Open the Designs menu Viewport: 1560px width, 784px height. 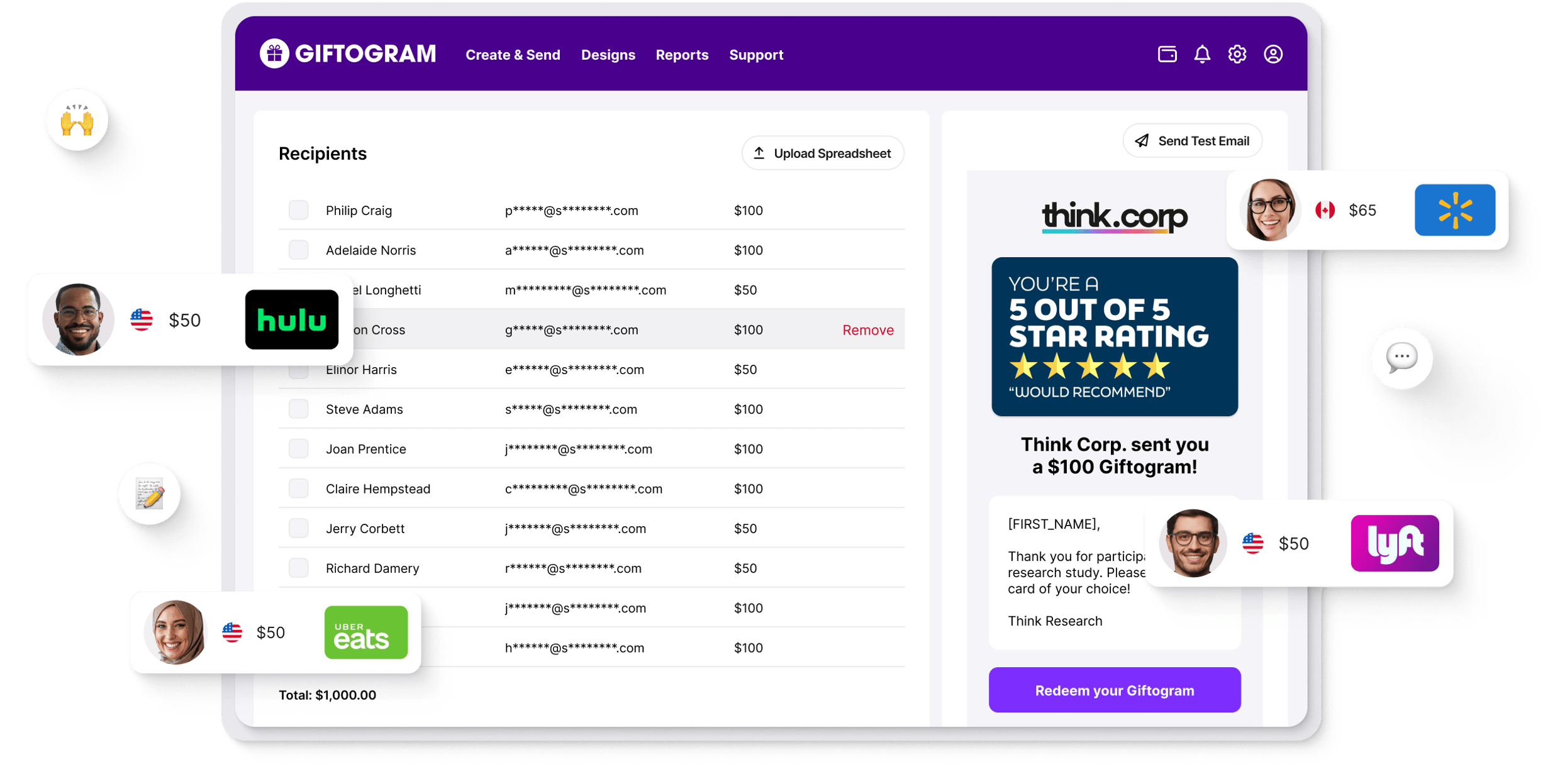608,55
